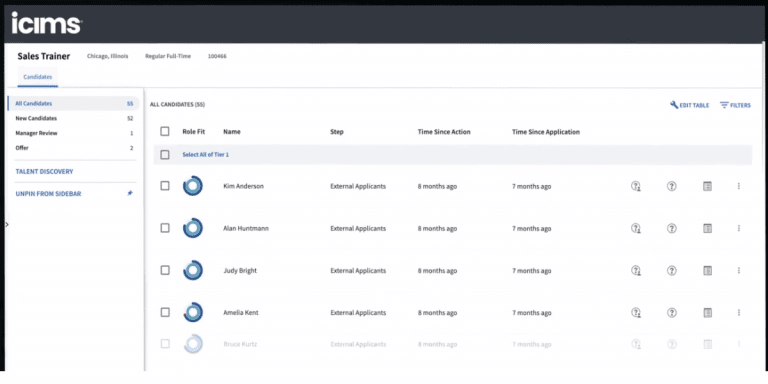The height and width of the screenshot is (384, 768).
Task: Open the three-dot menu for Judy Bright
Action: coord(739,270)
